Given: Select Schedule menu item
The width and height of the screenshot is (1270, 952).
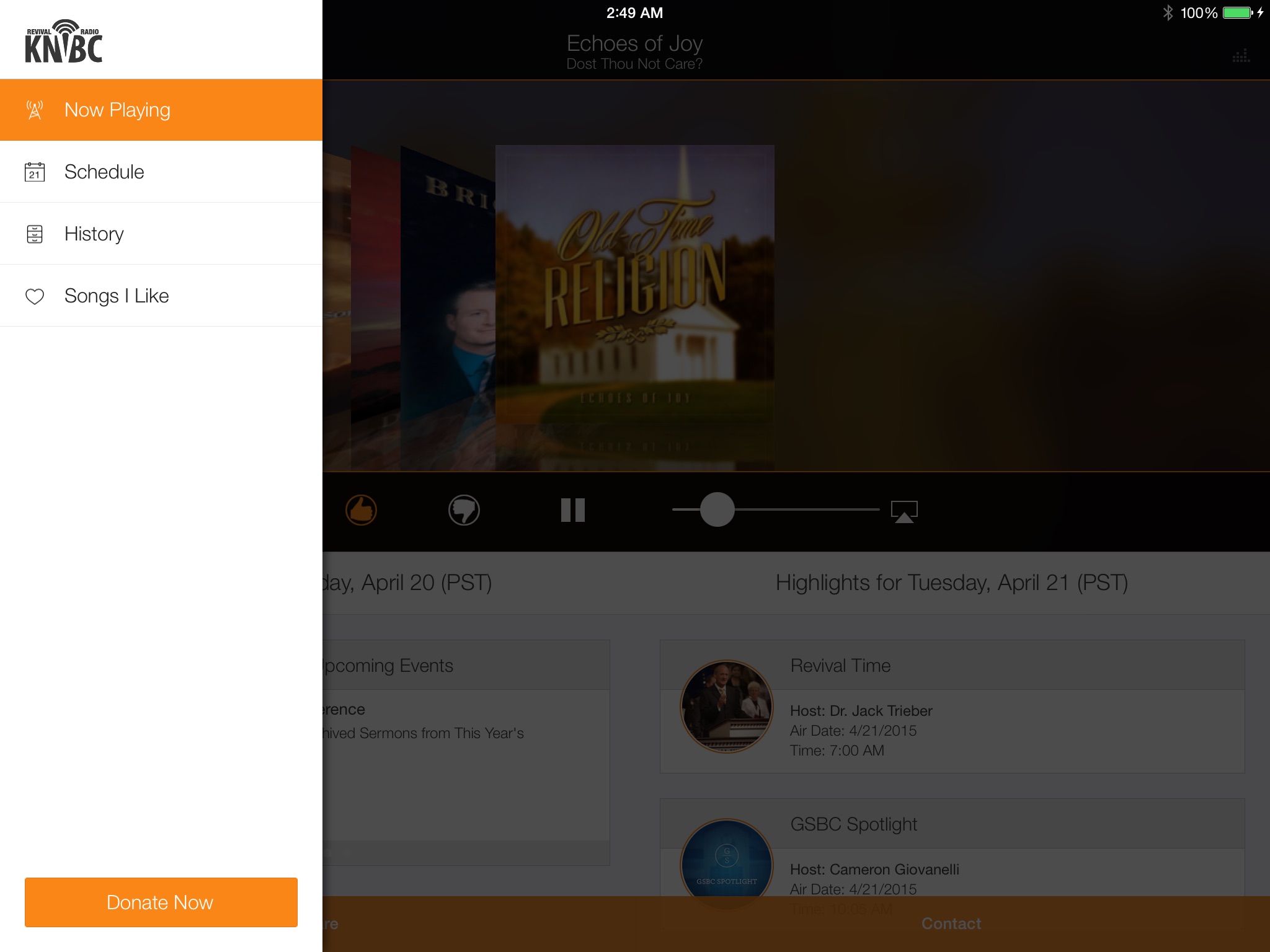Looking at the screenshot, I should pos(160,171).
